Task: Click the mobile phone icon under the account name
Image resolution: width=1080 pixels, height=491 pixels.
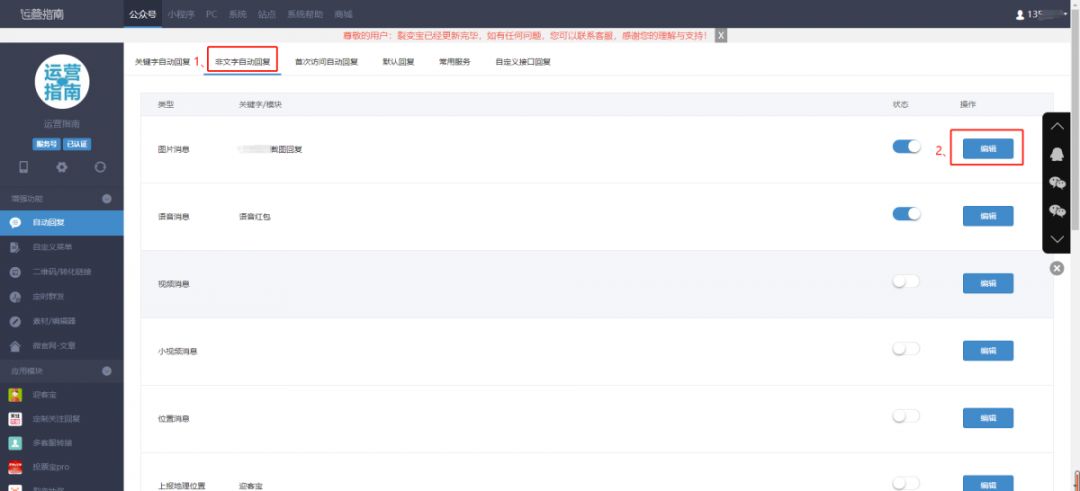Action: (23, 167)
